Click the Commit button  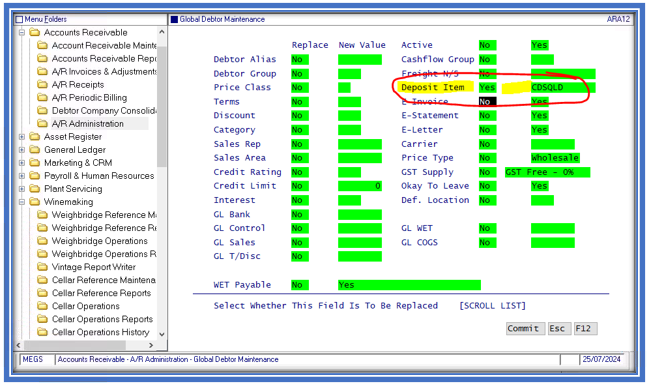(525, 329)
